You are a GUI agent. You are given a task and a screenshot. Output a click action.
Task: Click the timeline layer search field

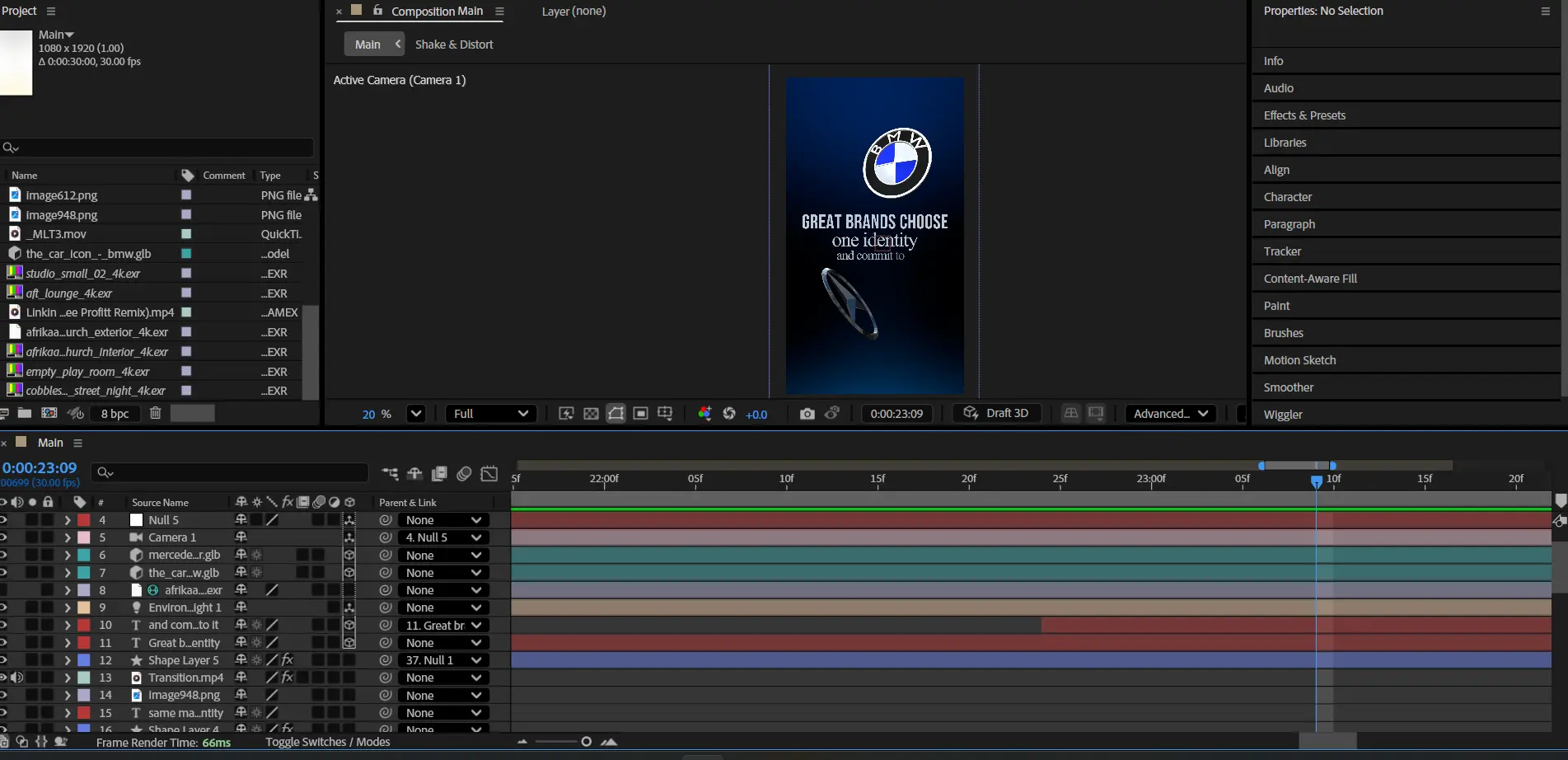(231, 472)
